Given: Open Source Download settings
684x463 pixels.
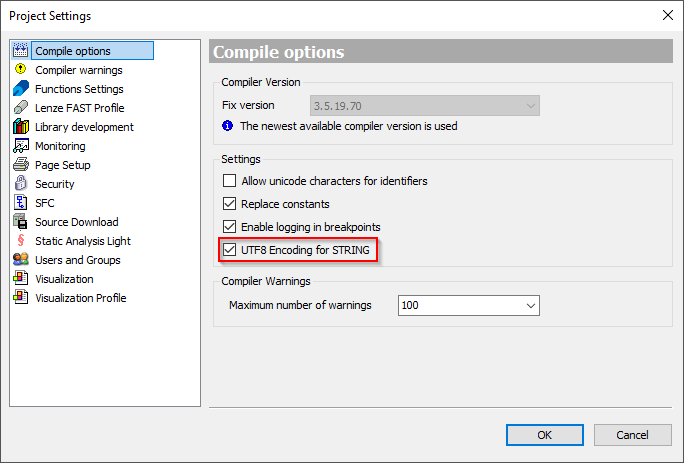Looking at the screenshot, I should 76,222.
